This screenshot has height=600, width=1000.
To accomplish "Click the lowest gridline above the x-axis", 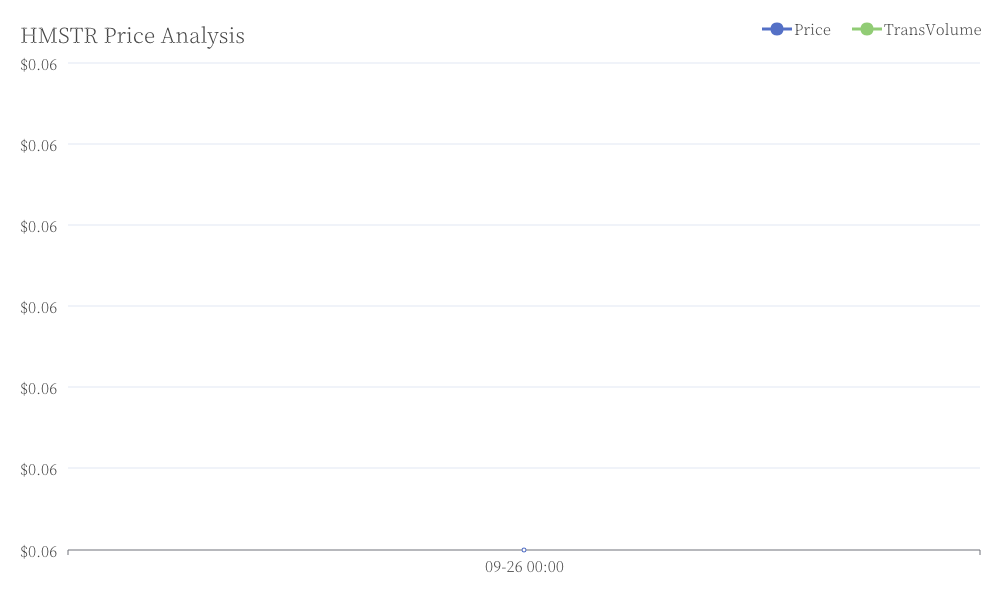I will [x=524, y=468].
